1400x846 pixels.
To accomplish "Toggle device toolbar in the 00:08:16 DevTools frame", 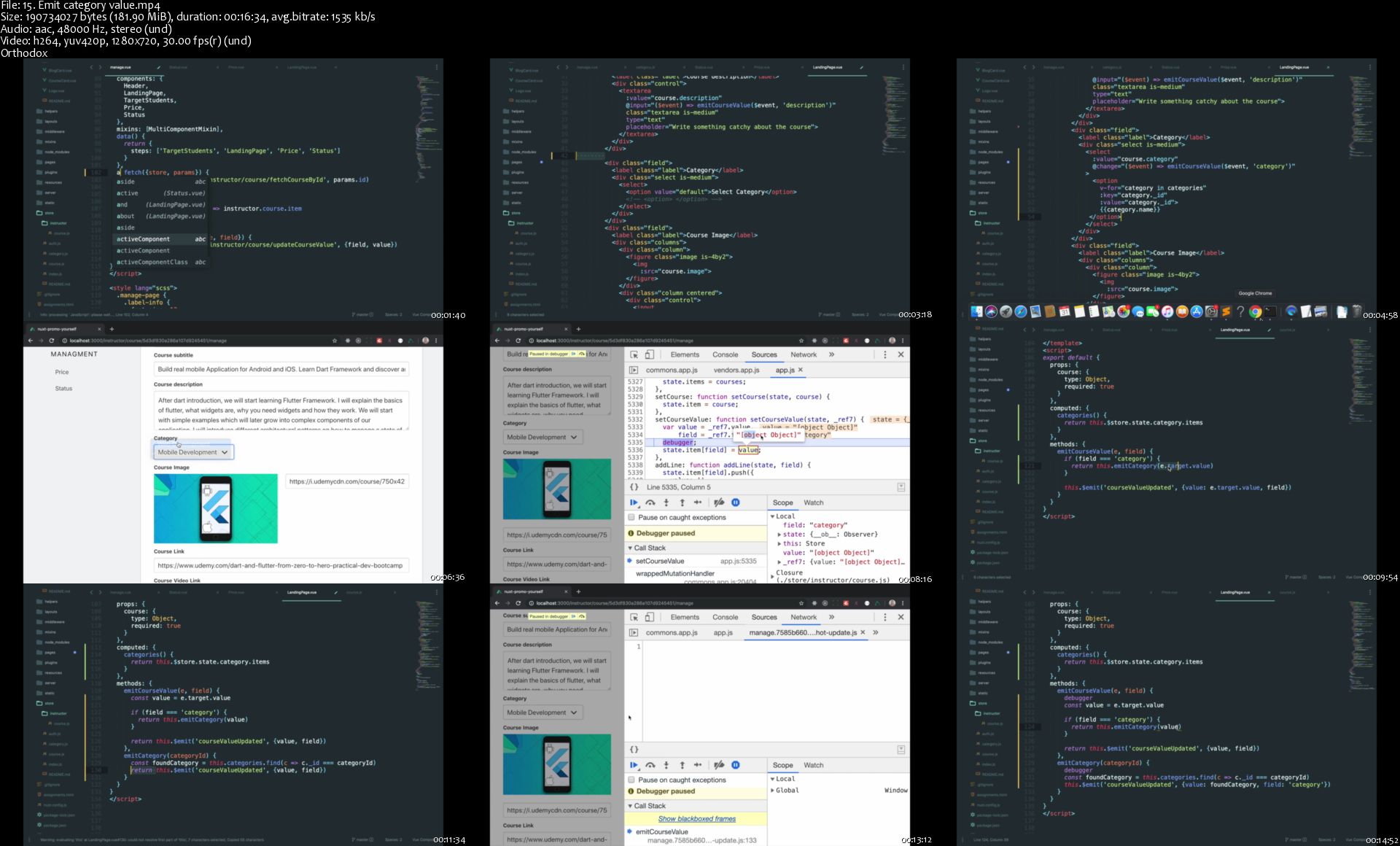I will [650, 354].
